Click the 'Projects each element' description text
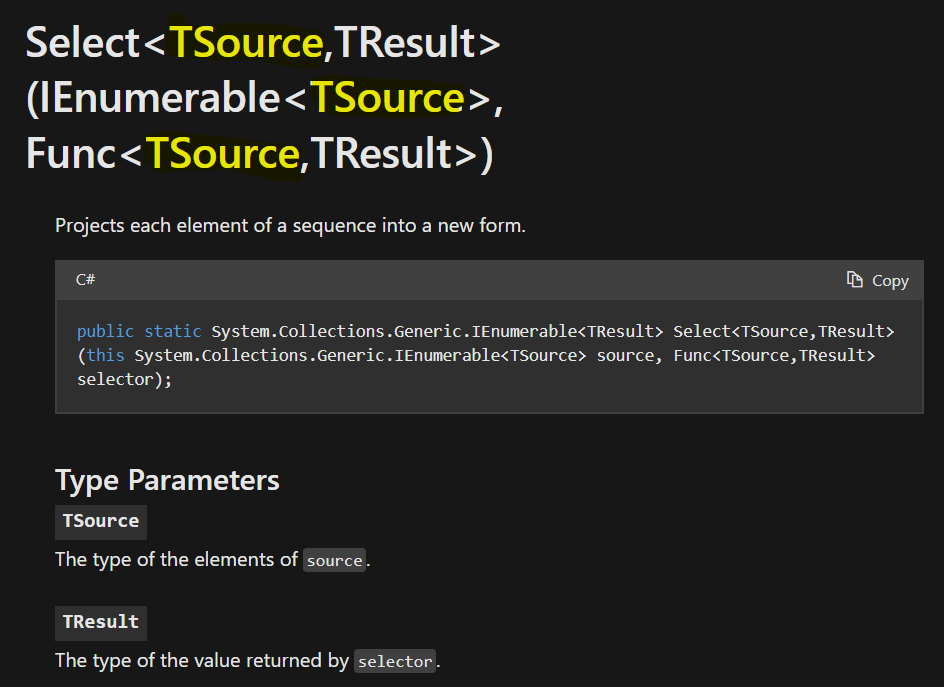Screen dimensions: 944x687 tap(290, 225)
